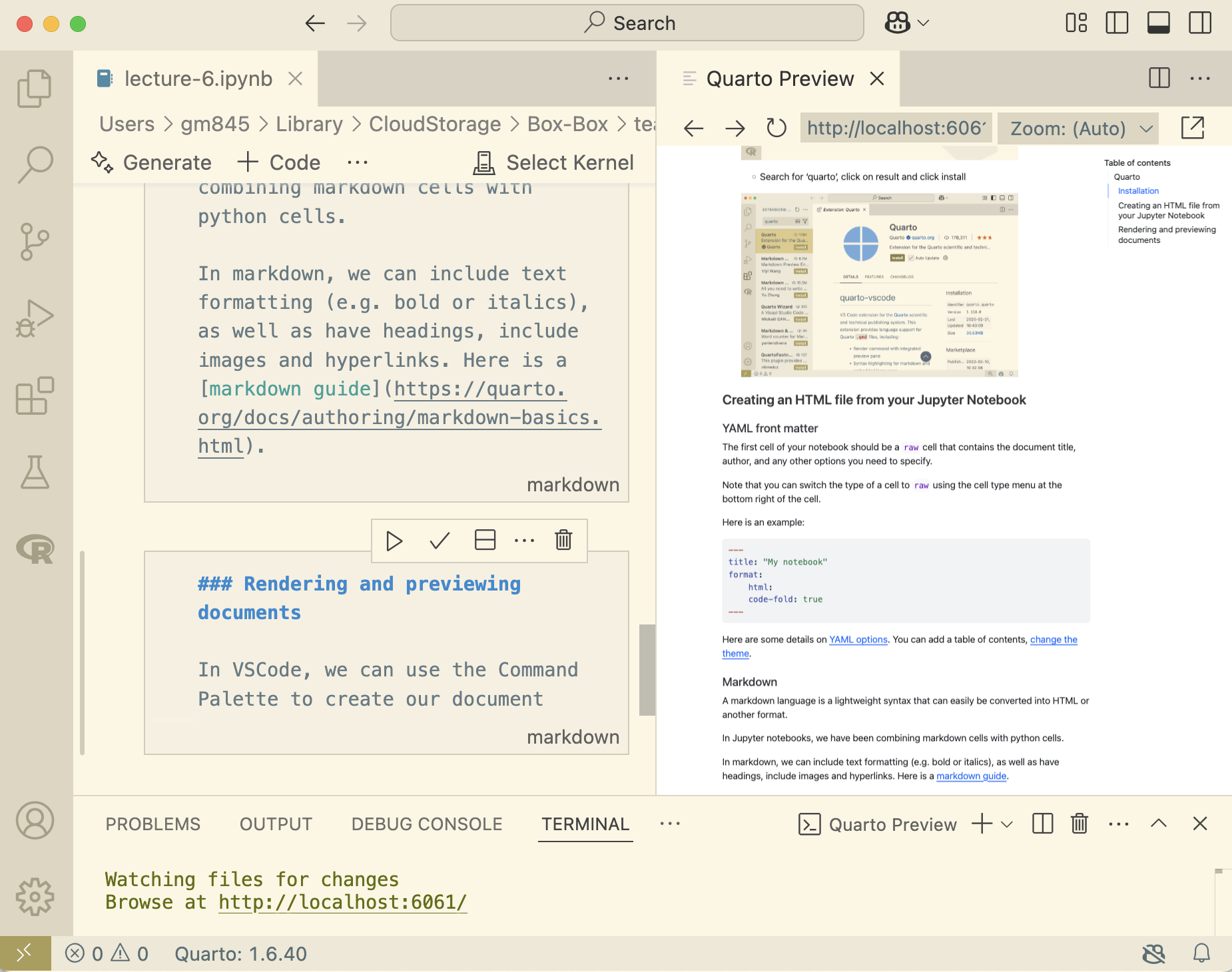The width and height of the screenshot is (1232, 972).
Task: Click CloudStorage in the breadcrumb path
Action: 435,124
